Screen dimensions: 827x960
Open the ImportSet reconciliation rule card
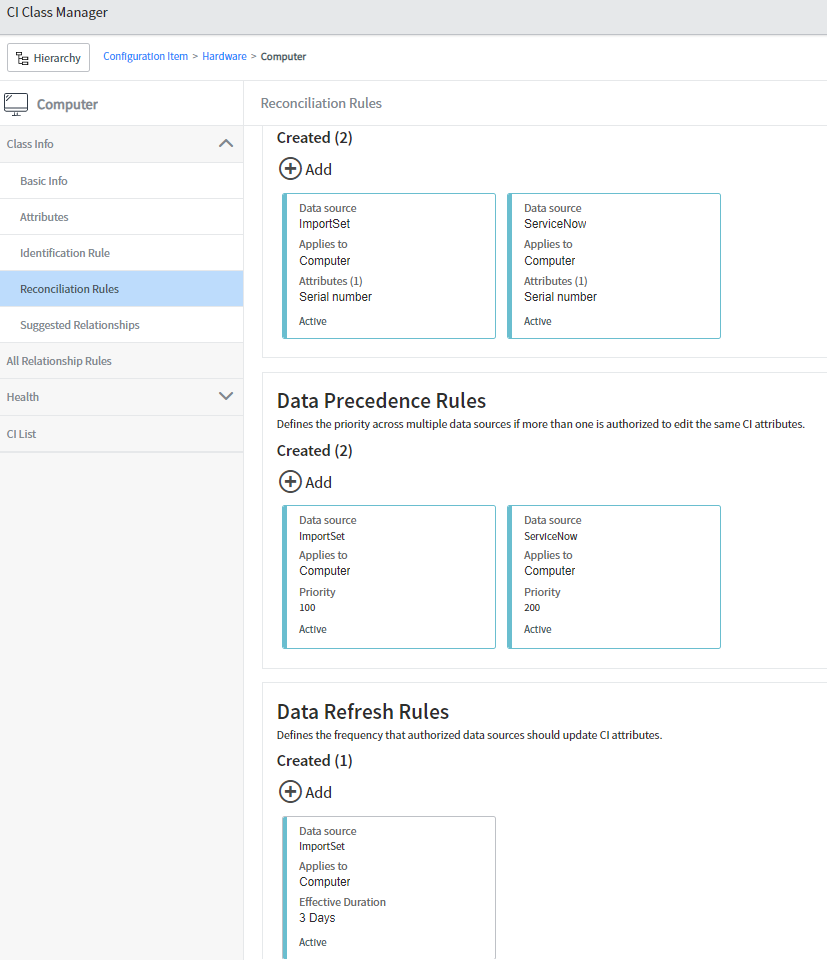[x=389, y=265]
